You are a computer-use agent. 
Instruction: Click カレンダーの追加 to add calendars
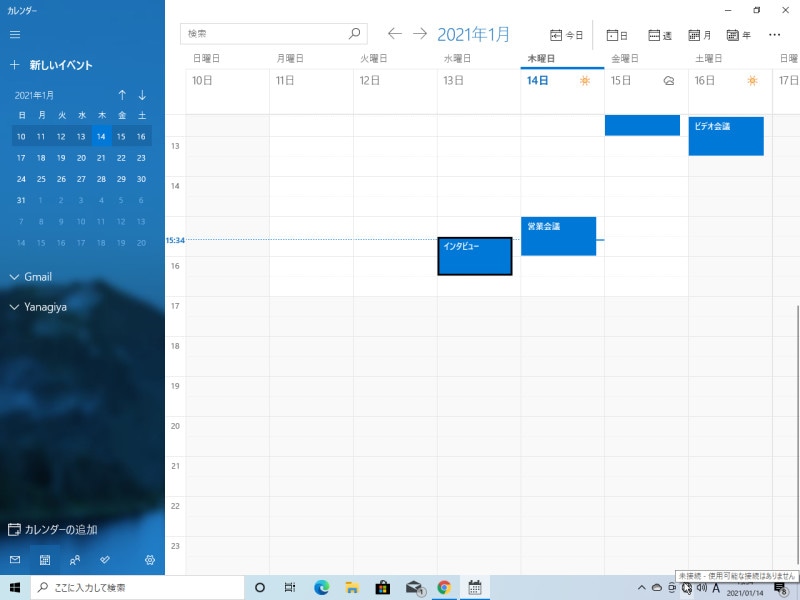pos(53,530)
